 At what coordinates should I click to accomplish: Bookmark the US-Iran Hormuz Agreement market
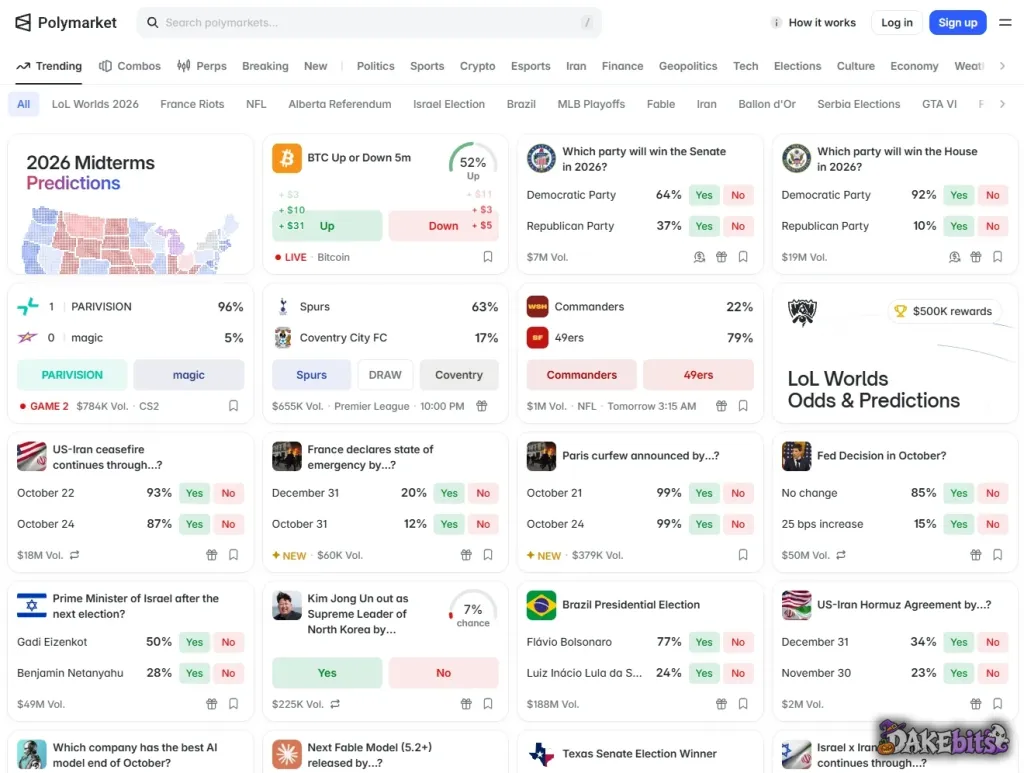click(x=997, y=703)
